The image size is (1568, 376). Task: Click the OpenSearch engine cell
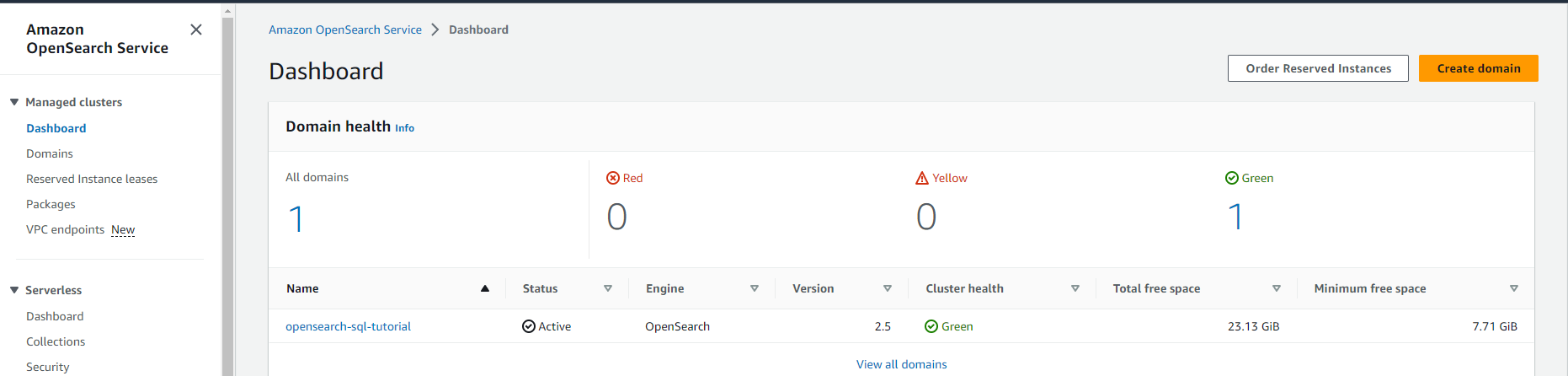click(x=677, y=326)
